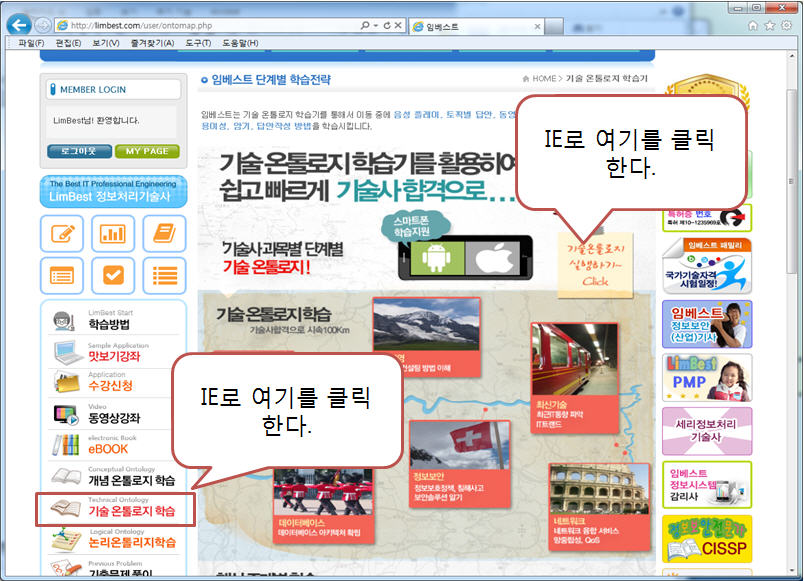Click the 국가기술자격 시험일정 banner
The image size is (804, 581).
tap(707, 266)
